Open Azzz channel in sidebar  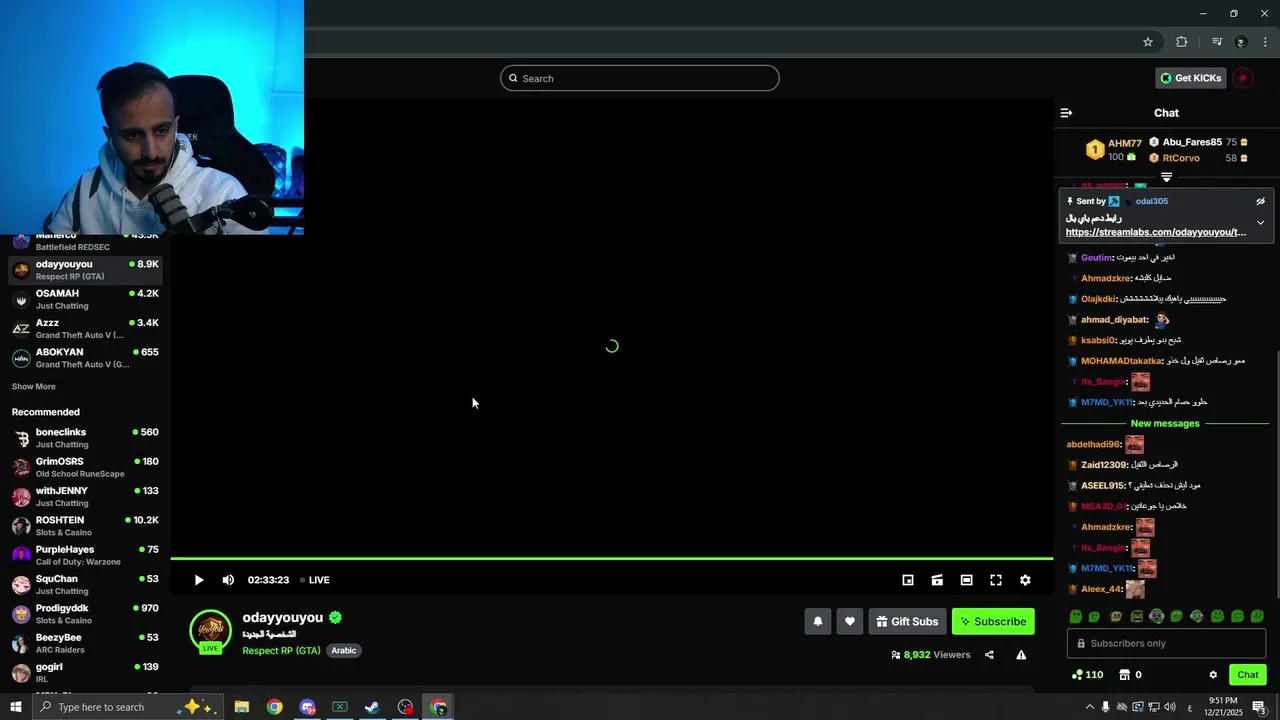[85, 328]
